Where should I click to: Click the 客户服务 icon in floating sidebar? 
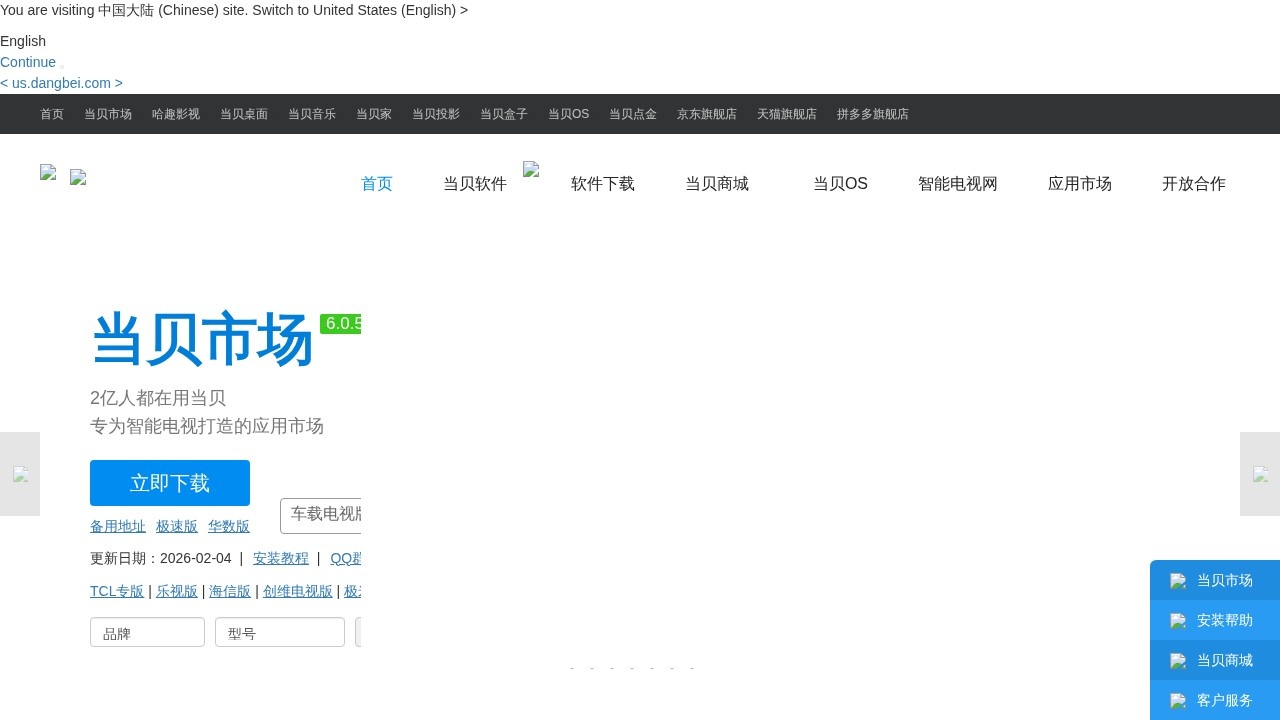pyautogui.click(x=1178, y=701)
